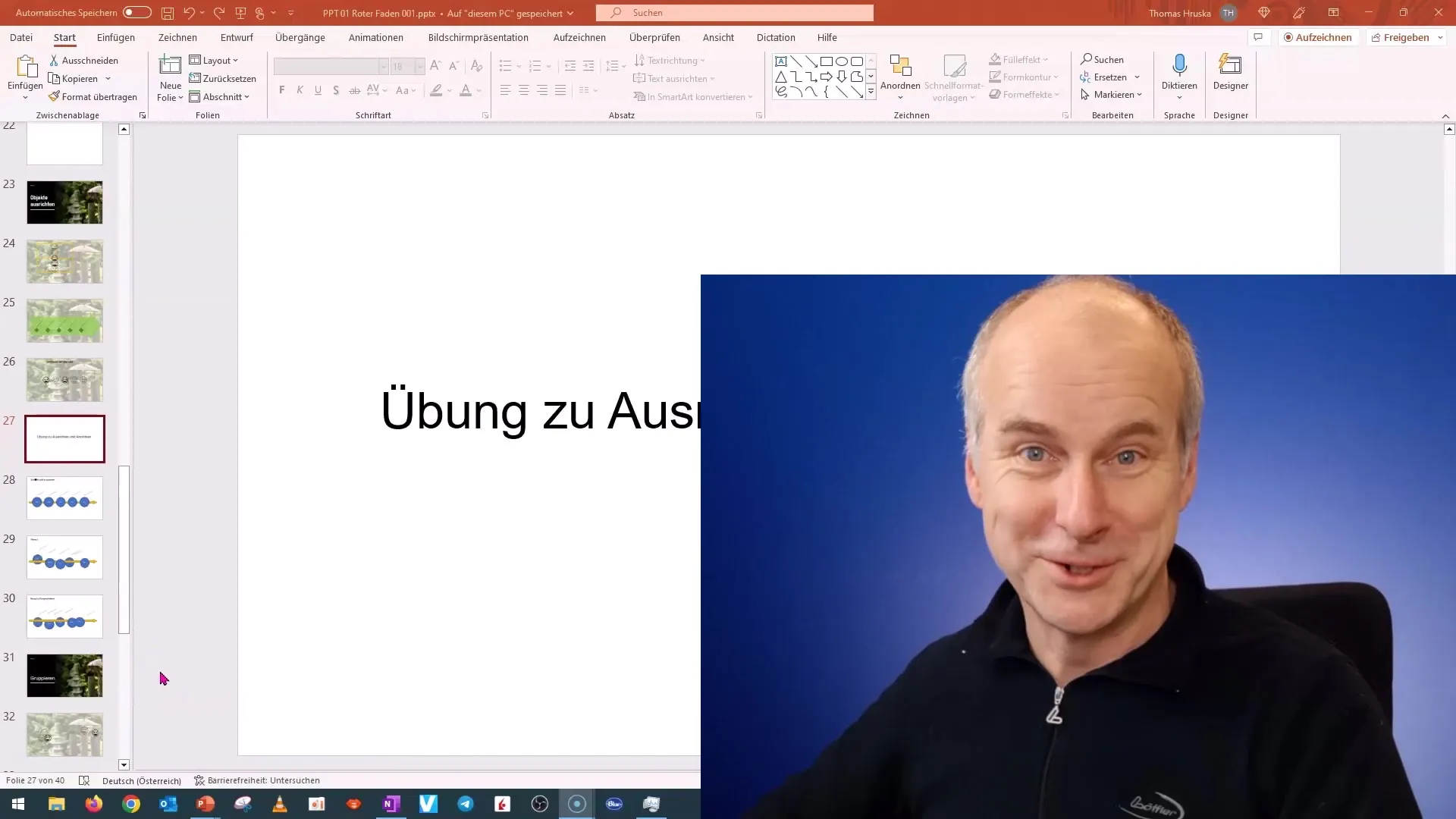
Task: Toggle Barrierefreiheit Untersuchen status
Action: [256, 780]
